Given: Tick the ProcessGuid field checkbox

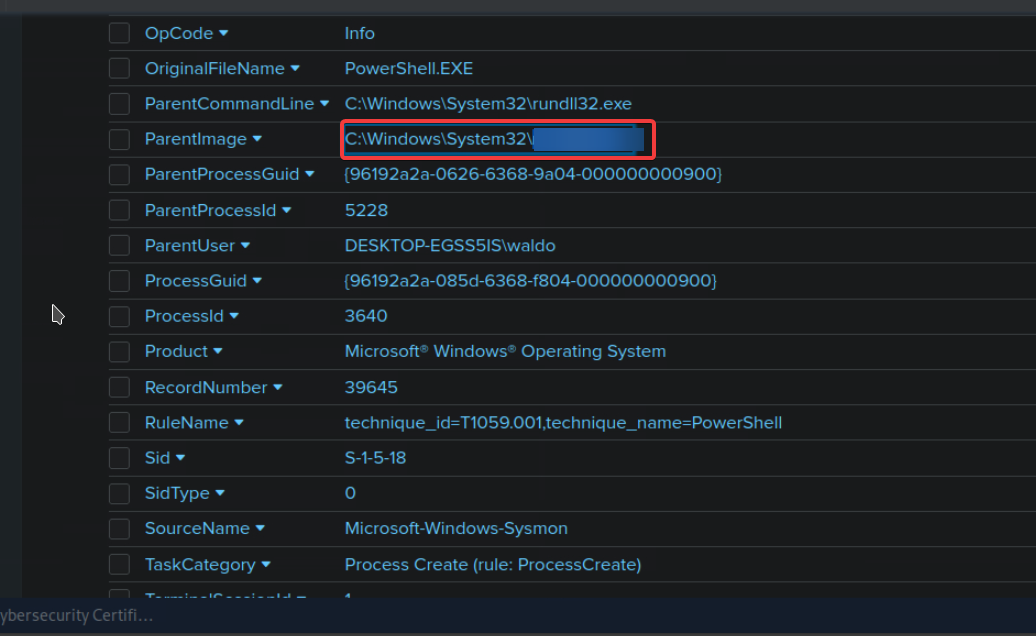Looking at the screenshot, I should coord(119,281).
